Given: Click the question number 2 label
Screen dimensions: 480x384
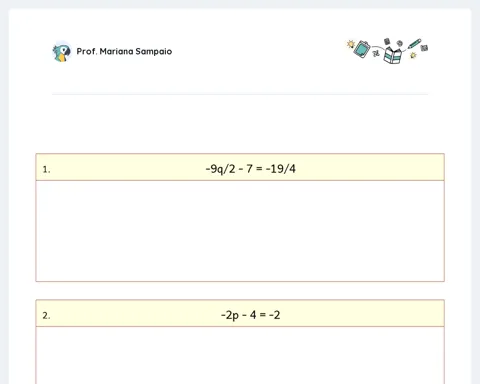Looking at the screenshot, I should click(x=46, y=316).
